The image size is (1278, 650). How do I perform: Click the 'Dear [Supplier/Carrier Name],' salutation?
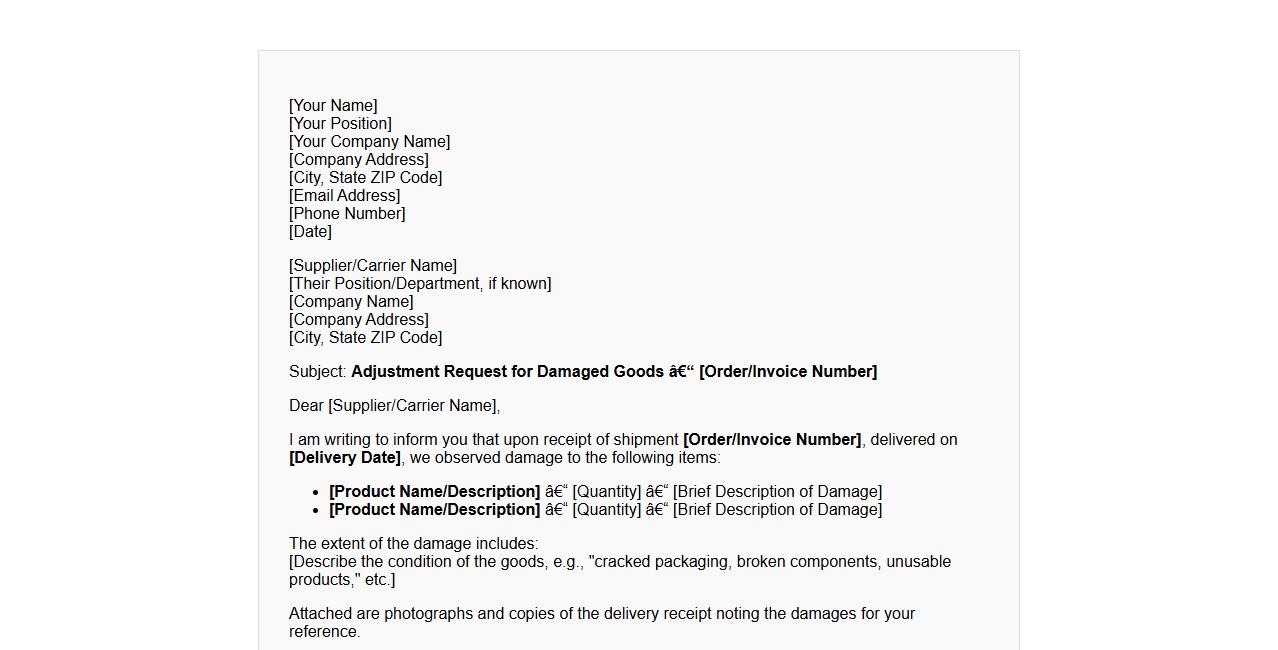[394, 406]
